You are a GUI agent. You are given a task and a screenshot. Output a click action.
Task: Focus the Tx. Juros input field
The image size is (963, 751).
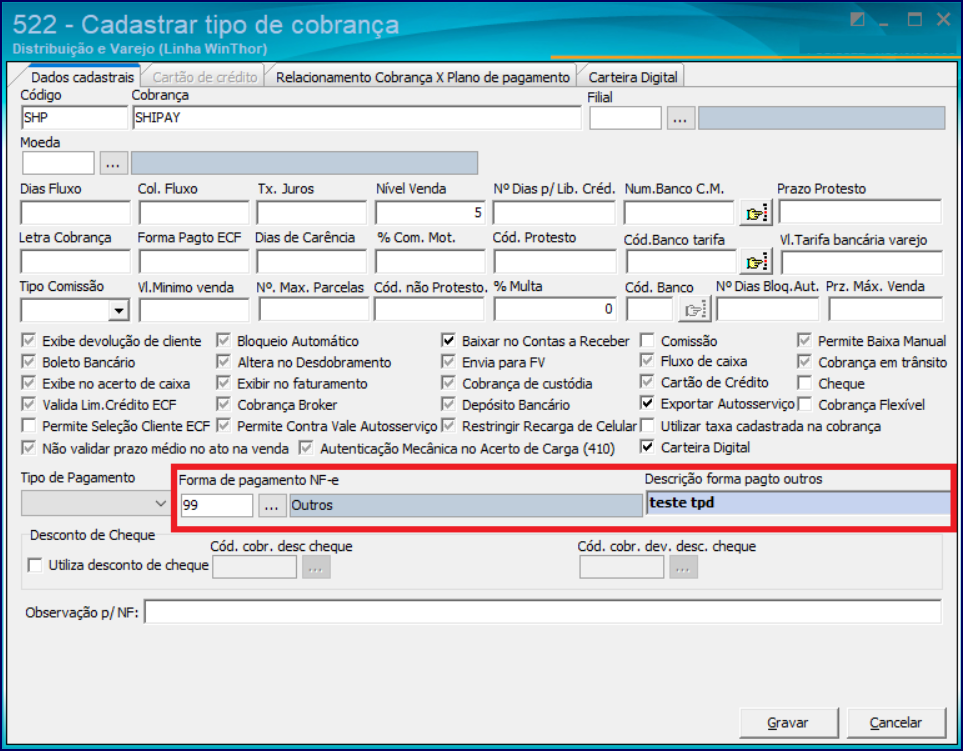(311, 213)
